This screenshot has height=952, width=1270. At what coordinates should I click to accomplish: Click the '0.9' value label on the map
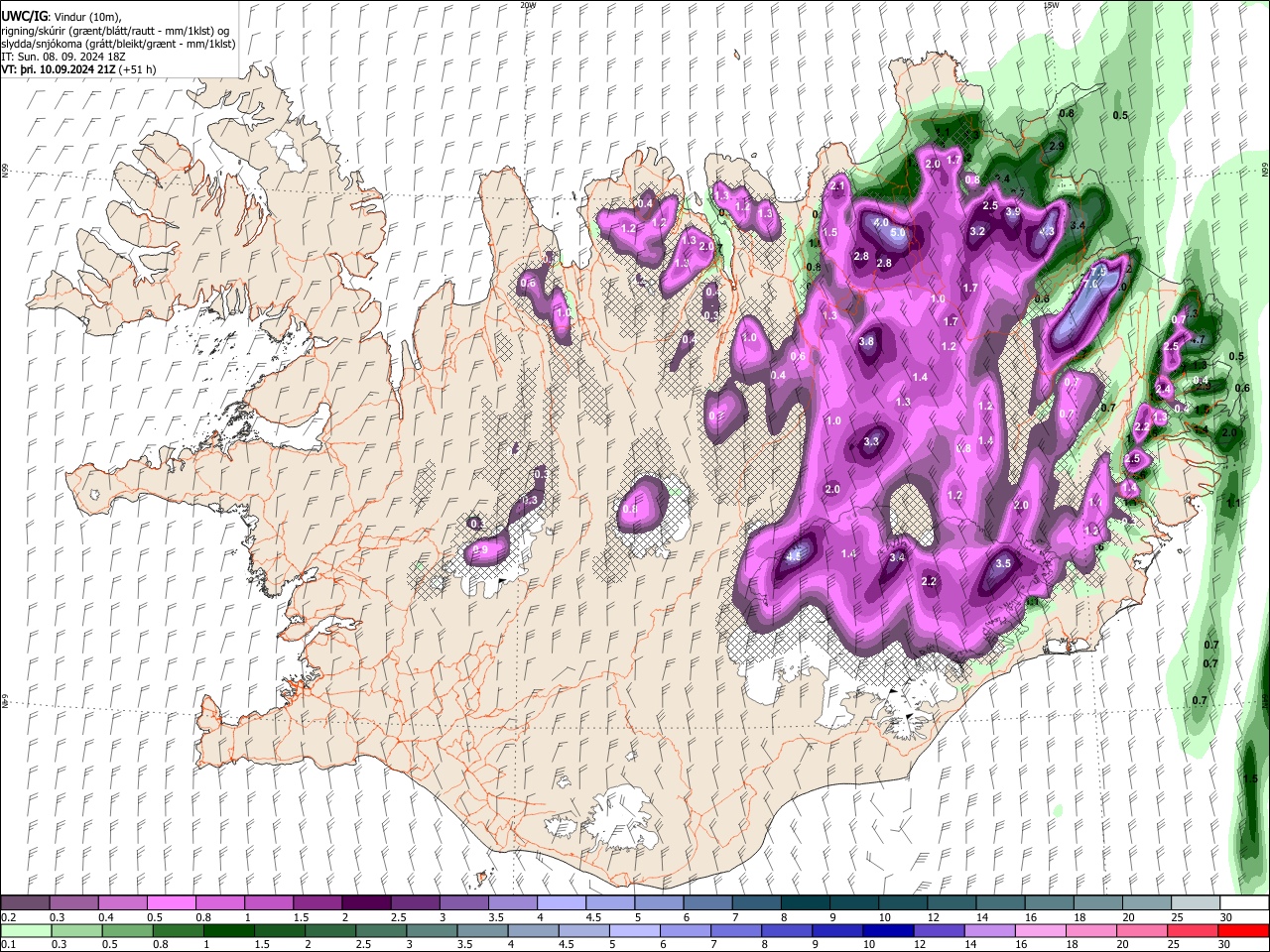click(x=480, y=549)
